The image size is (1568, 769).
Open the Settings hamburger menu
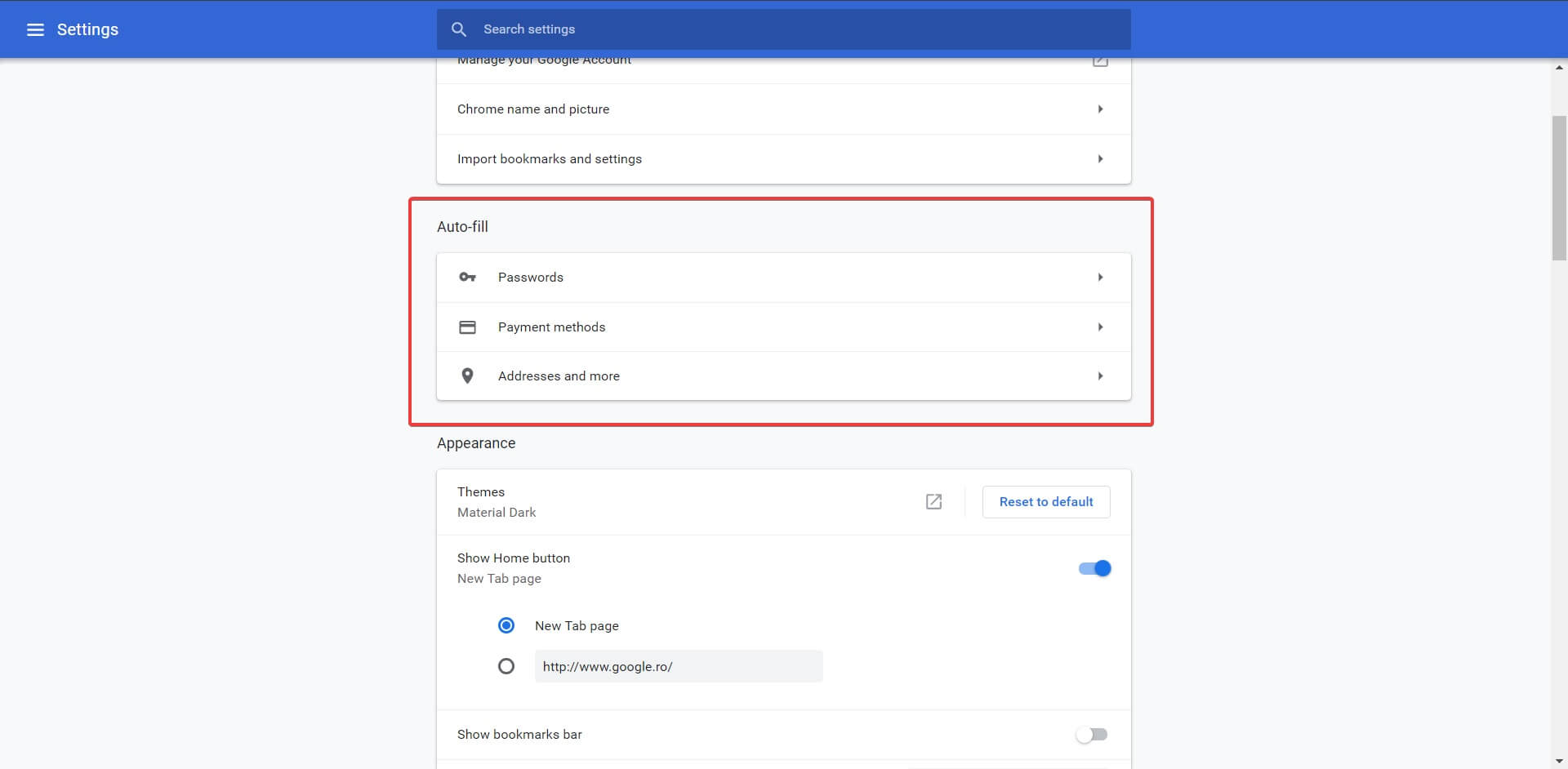click(35, 29)
